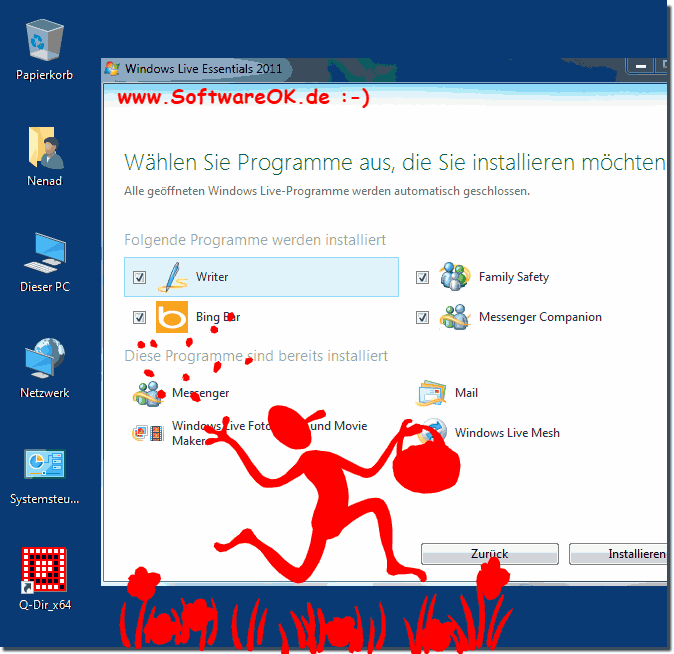Screen dimensions: 674x654
Task: Click 'Diese Programme sind bereits installiert' heading
Action: point(256,356)
